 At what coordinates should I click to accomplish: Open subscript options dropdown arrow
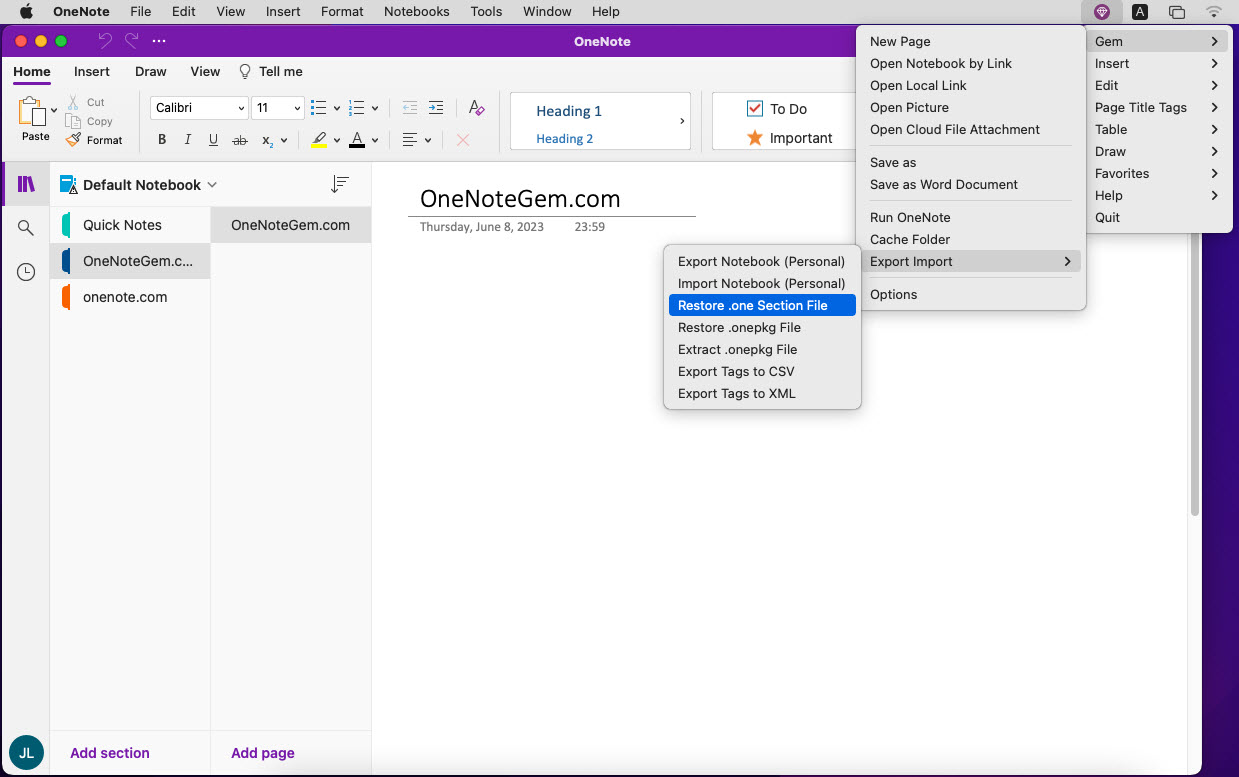[x=284, y=140]
